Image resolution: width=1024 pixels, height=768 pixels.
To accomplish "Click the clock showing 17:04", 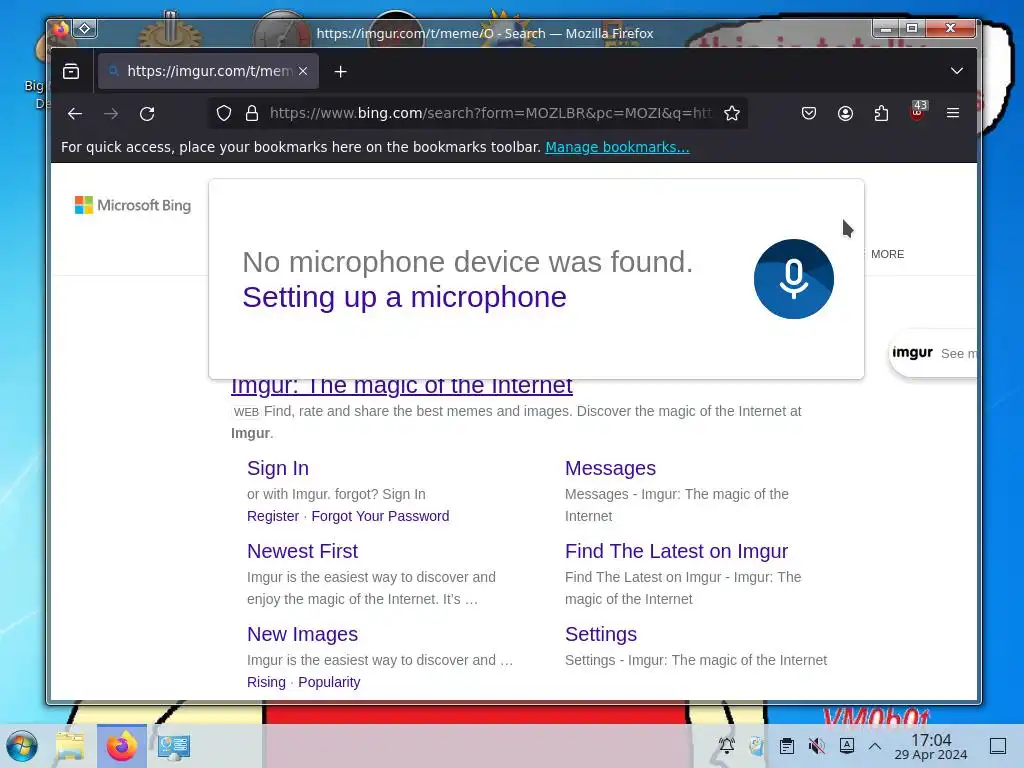I will (931, 746).
